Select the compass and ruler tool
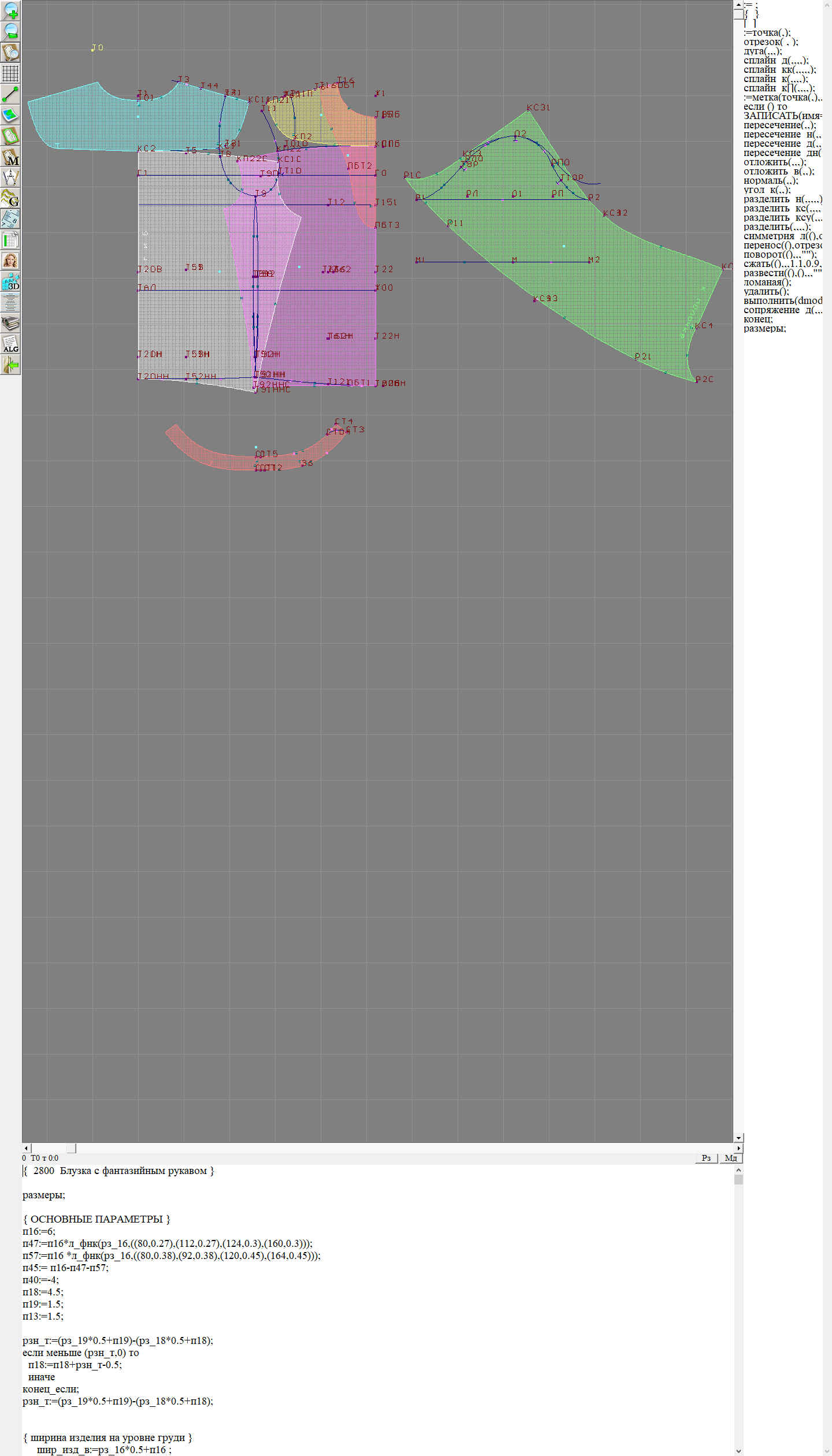Viewport: 832px width, 1456px height. tap(10, 177)
